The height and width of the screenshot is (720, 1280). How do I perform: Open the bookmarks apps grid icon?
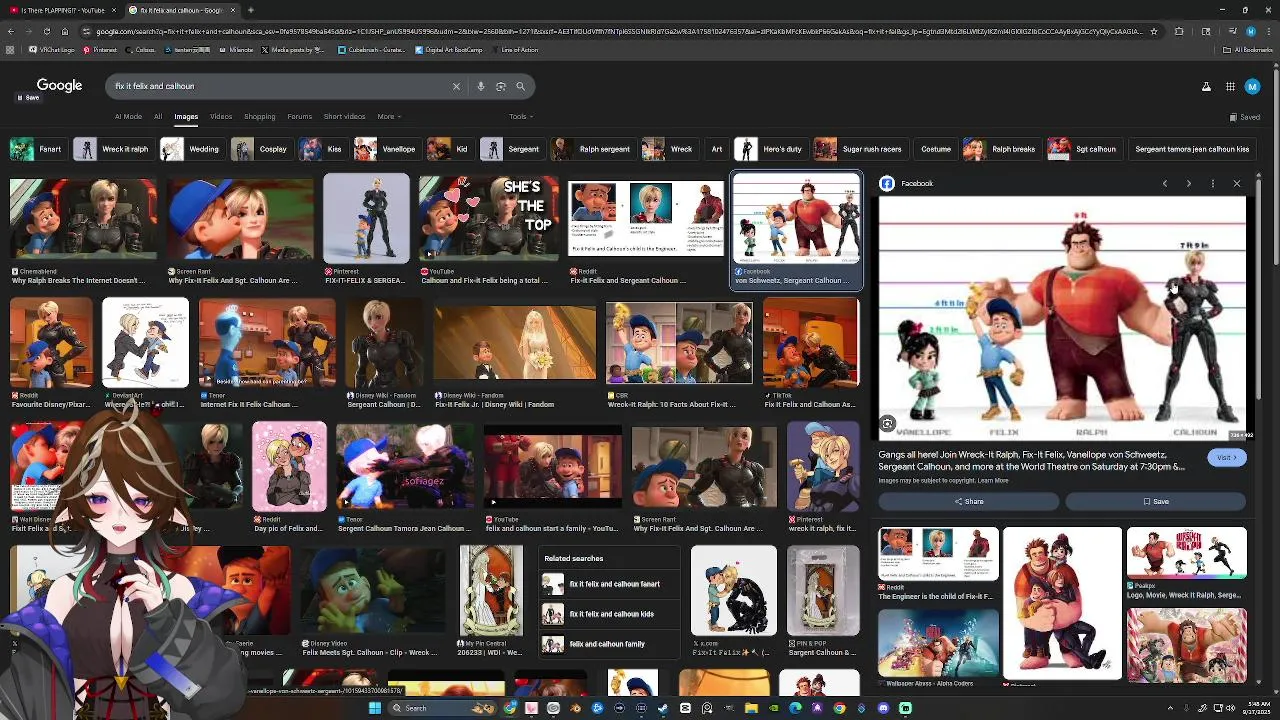point(10,49)
